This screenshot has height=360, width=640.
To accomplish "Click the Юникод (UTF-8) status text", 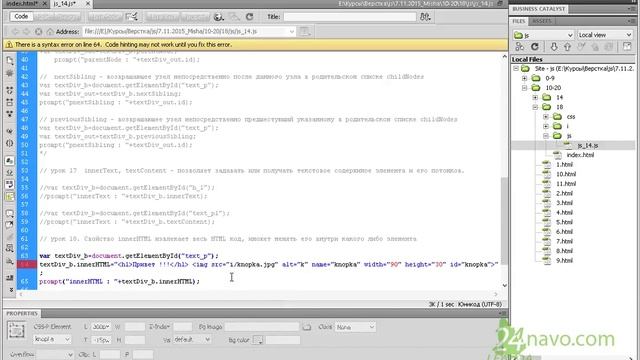I will click(x=480, y=304).
